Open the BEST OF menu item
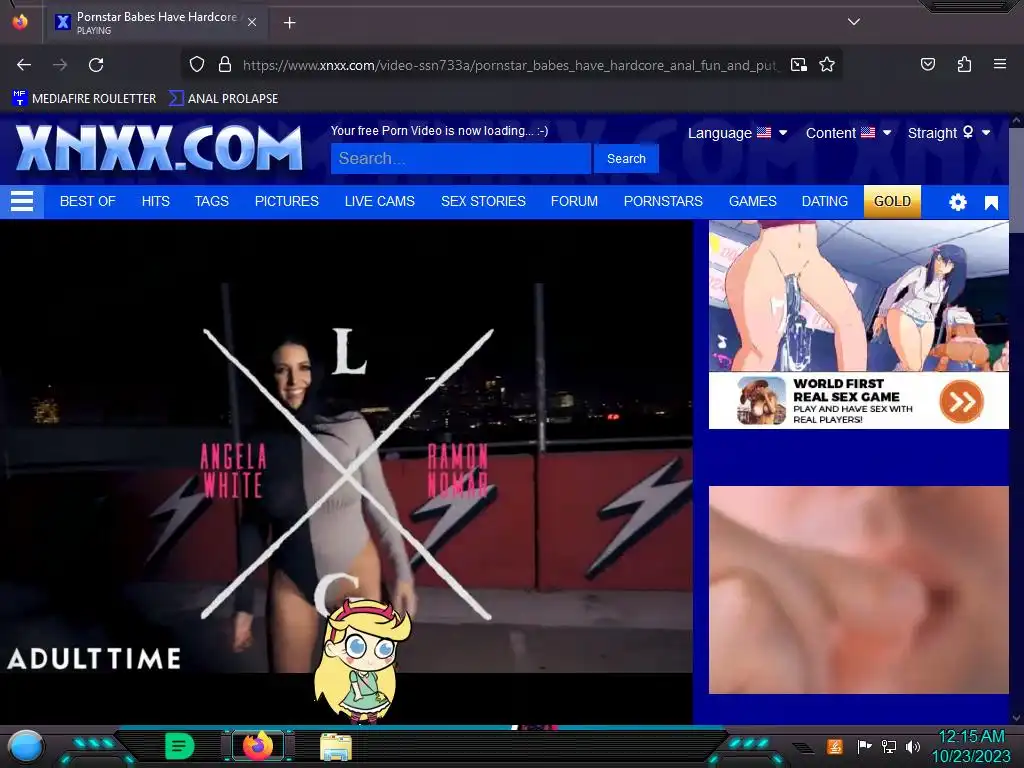The width and height of the screenshot is (1024, 768). point(88,201)
